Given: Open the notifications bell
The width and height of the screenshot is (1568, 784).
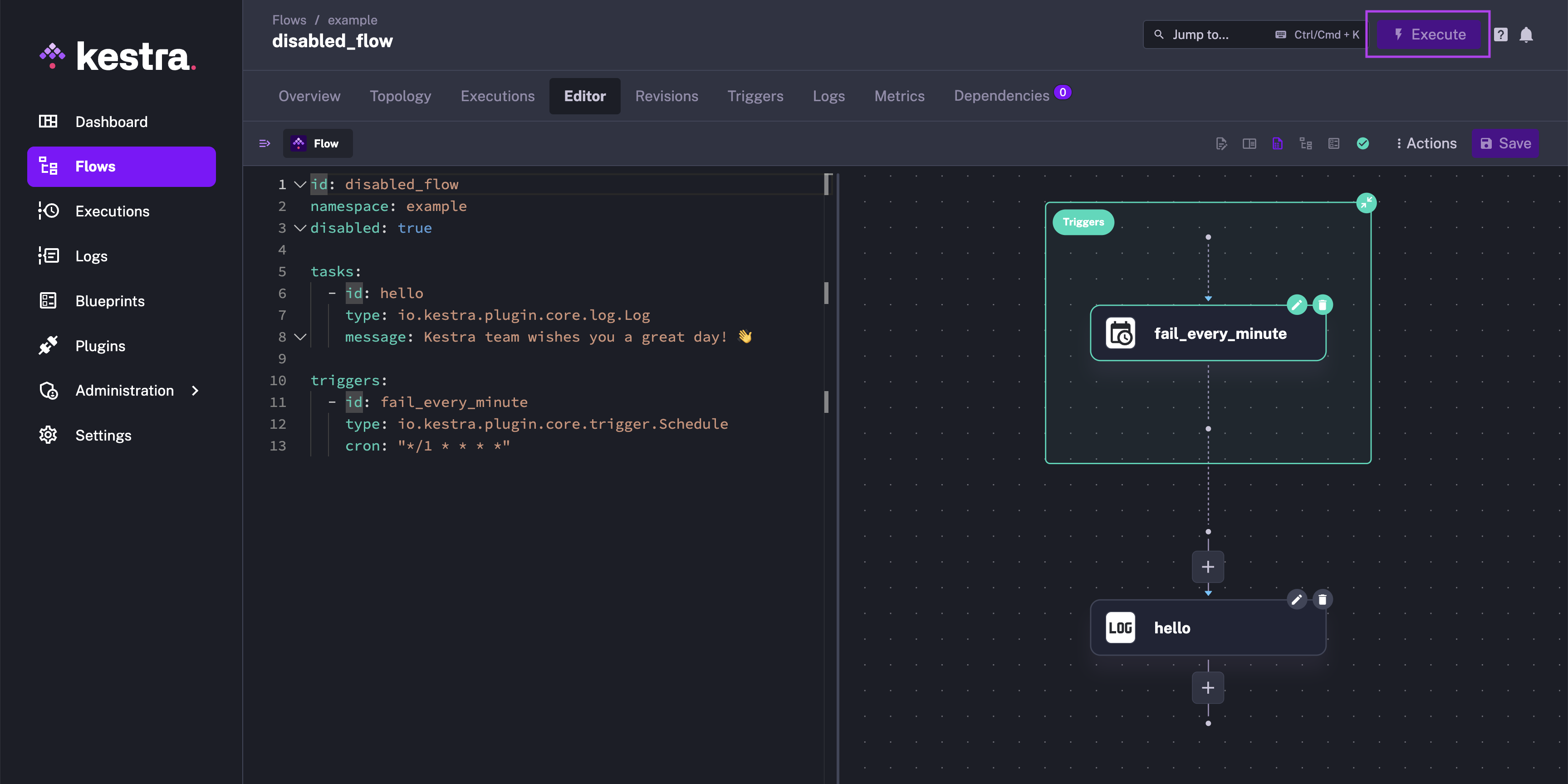Looking at the screenshot, I should click(1526, 34).
